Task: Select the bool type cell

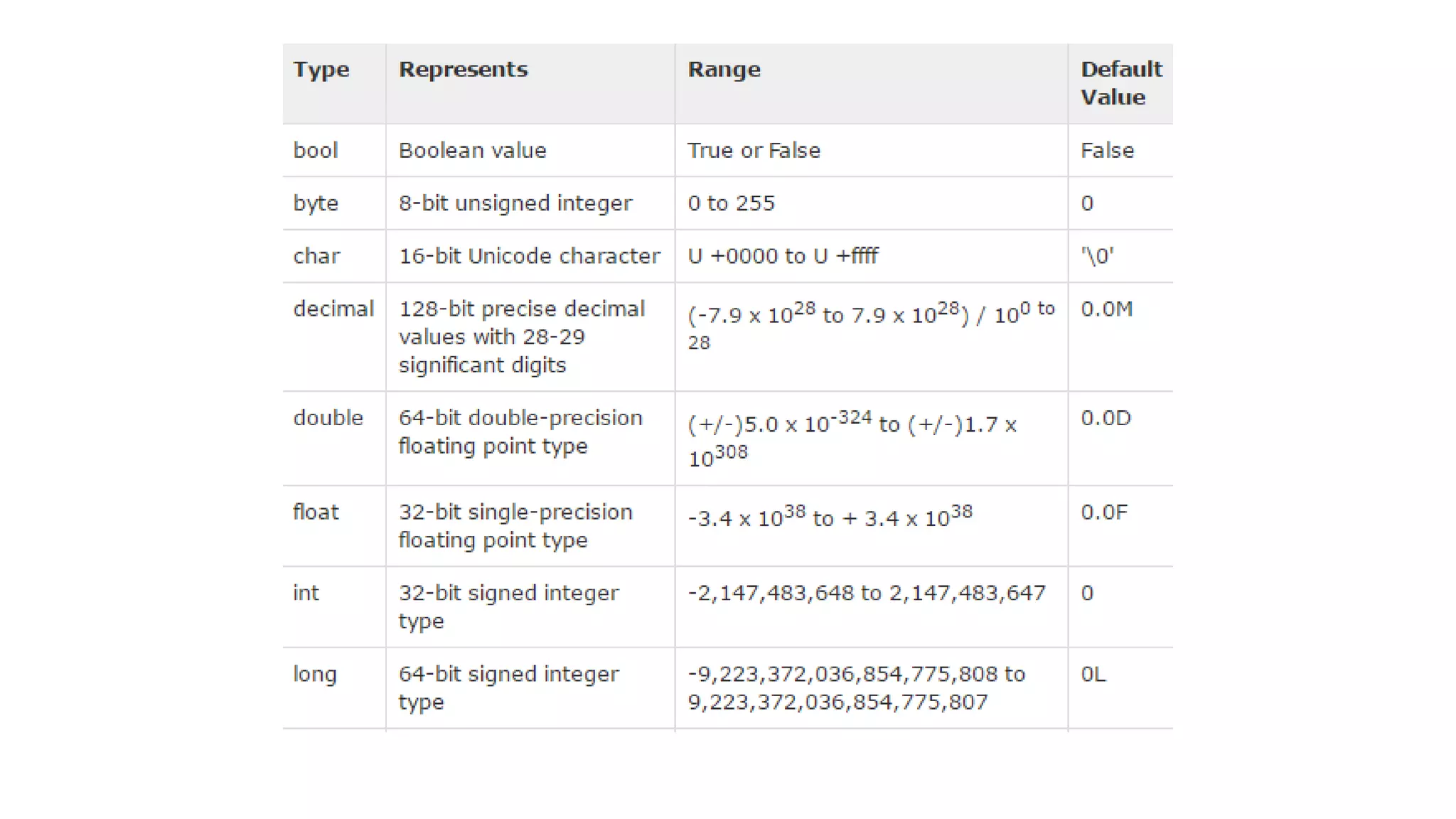Action: [x=316, y=150]
